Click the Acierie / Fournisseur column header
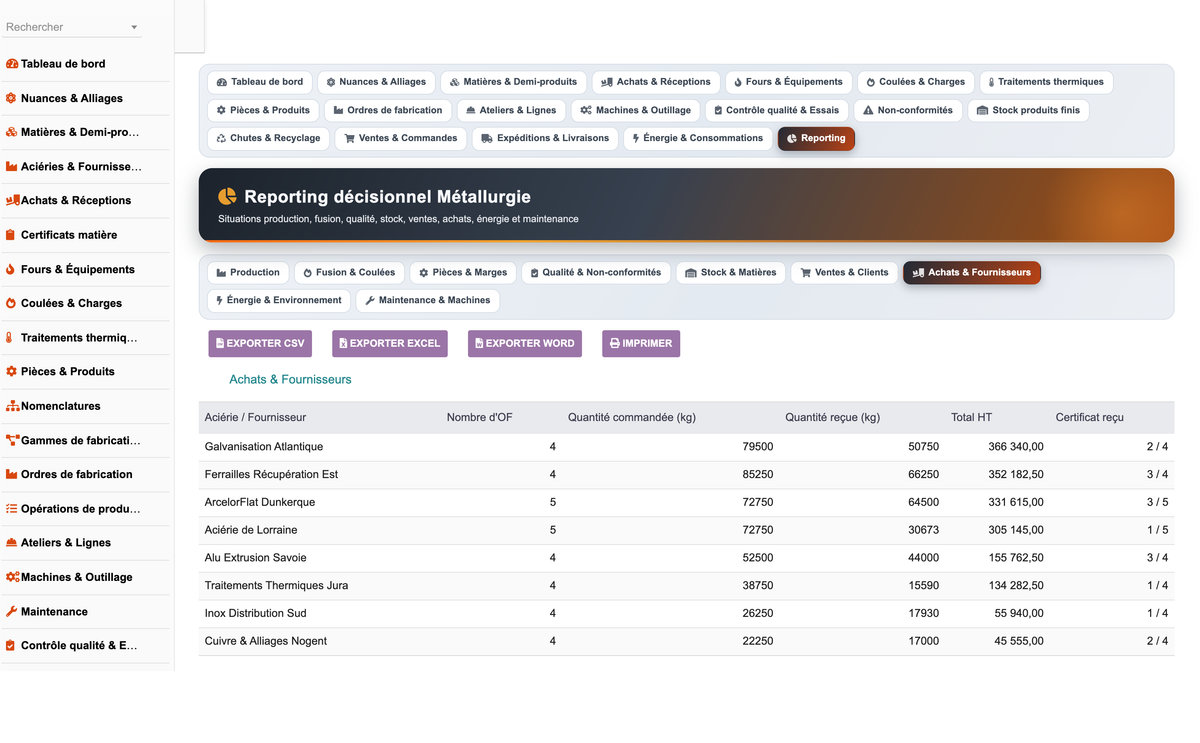 point(255,417)
